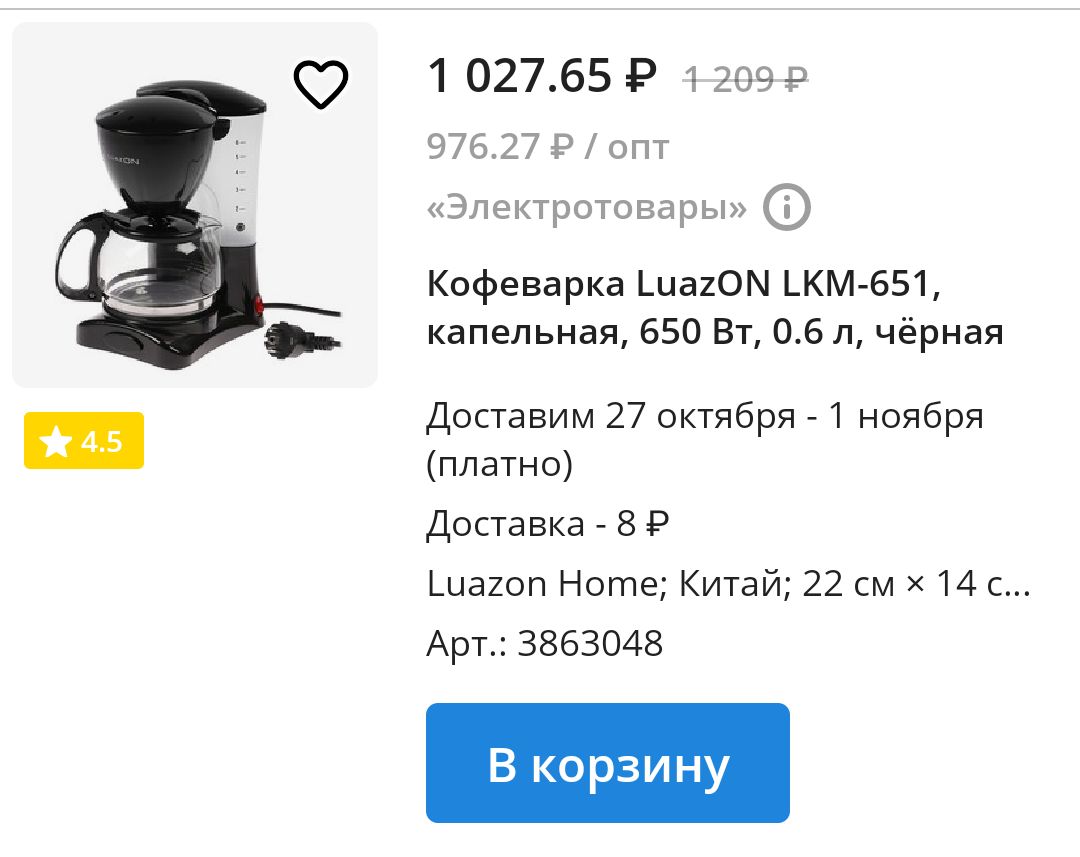Click the «Арт.:» label
Viewport: 1080px width, 857px height.
pyautogui.click(x=467, y=645)
